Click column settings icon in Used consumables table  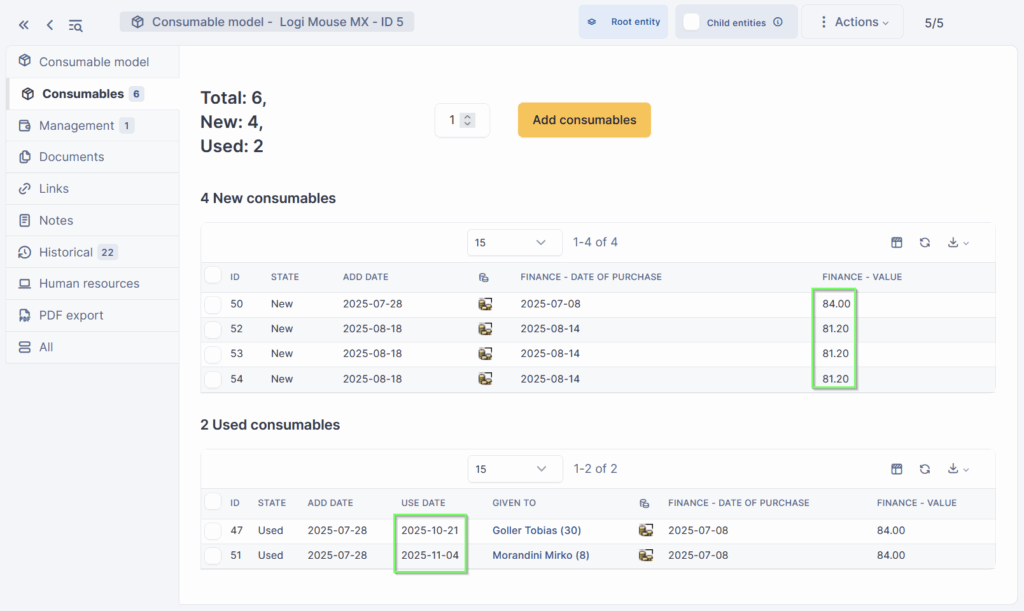pos(897,469)
